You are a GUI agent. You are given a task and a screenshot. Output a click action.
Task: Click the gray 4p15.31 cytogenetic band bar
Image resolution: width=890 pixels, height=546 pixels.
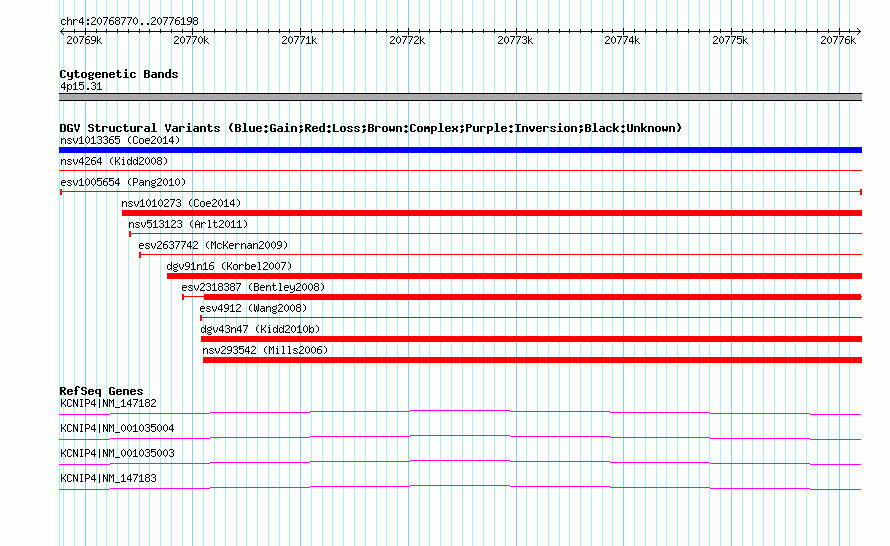(460, 97)
